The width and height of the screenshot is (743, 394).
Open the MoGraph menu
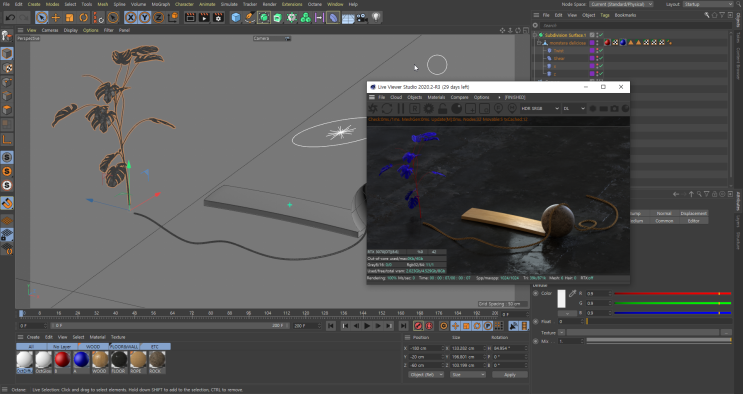point(161,4)
